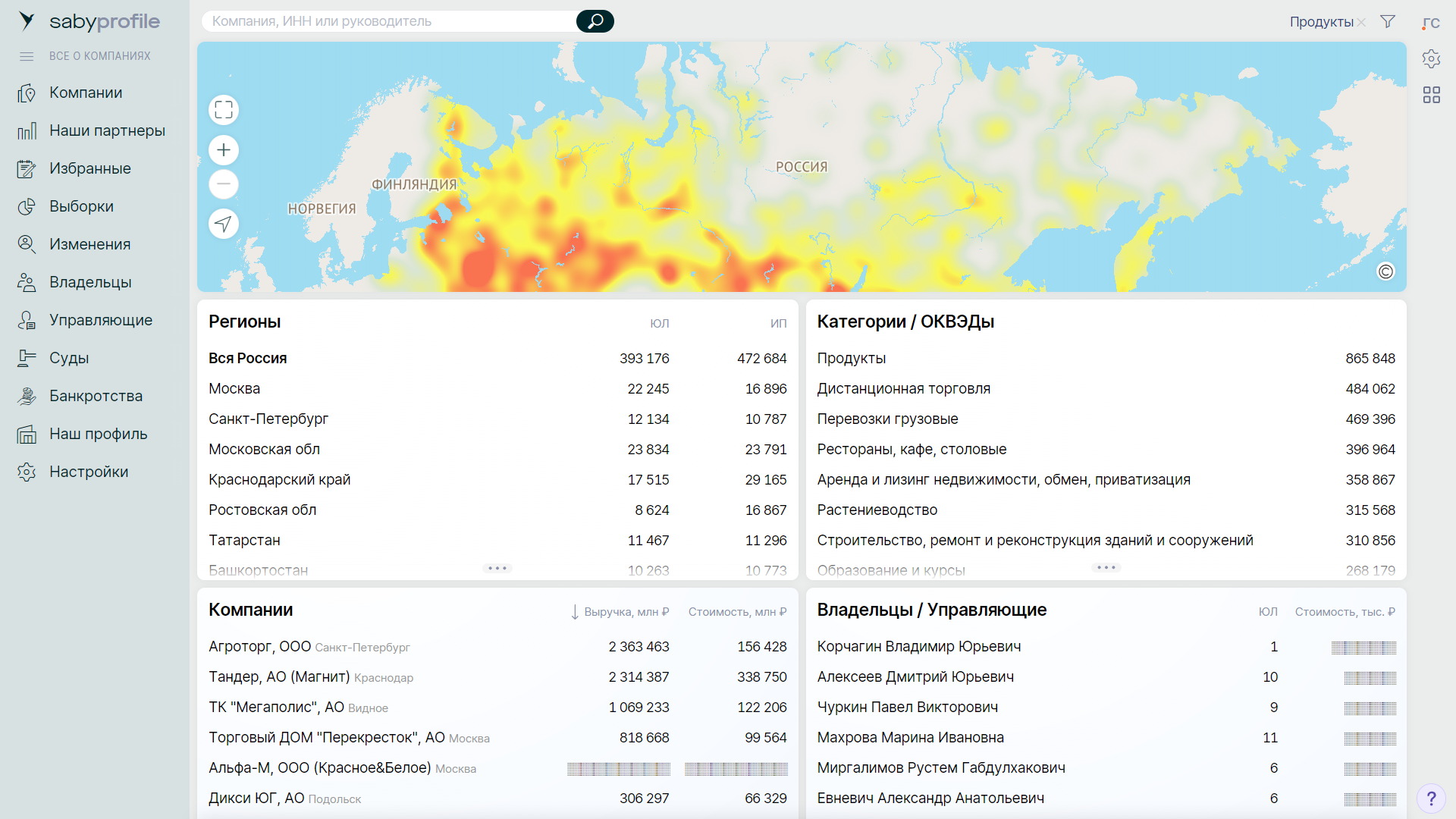Open the Компании section in the sidebar
Screen dimensions: 1456x819
click(85, 93)
